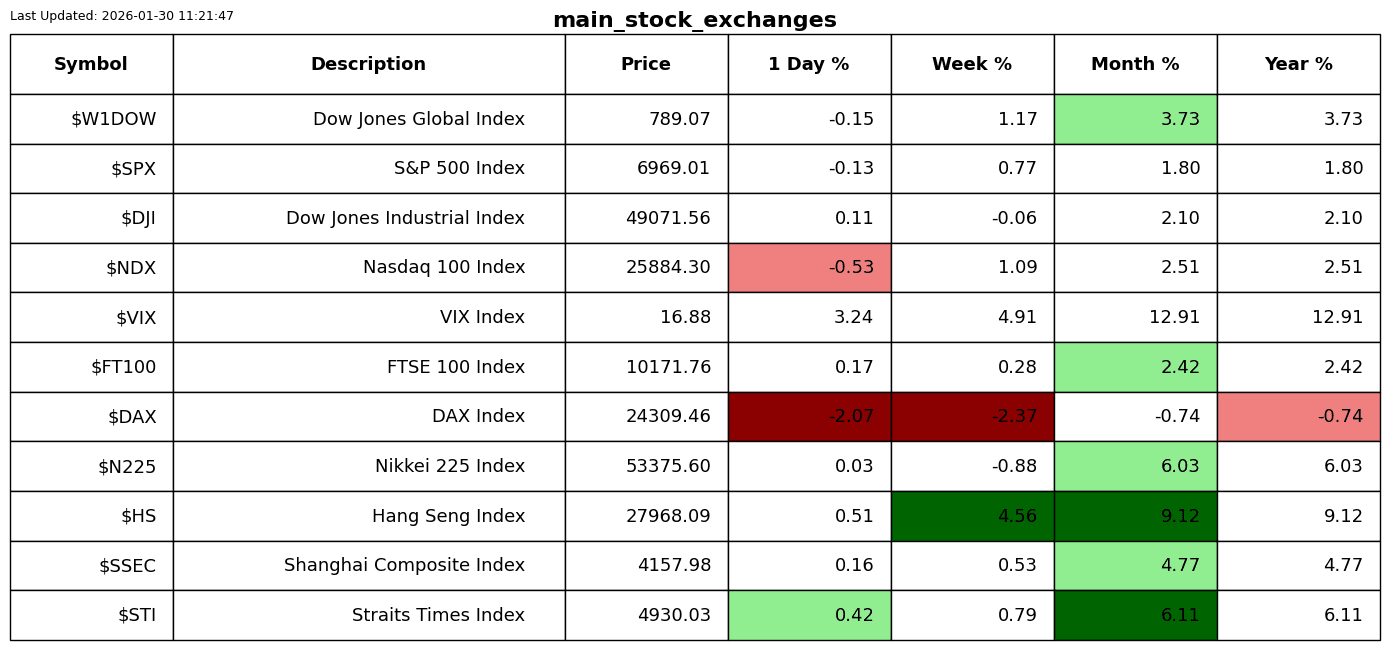The height and width of the screenshot is (650, 1390).
Task: Click the dark green Hang Seng Week cell
Action: click(972, 516)
